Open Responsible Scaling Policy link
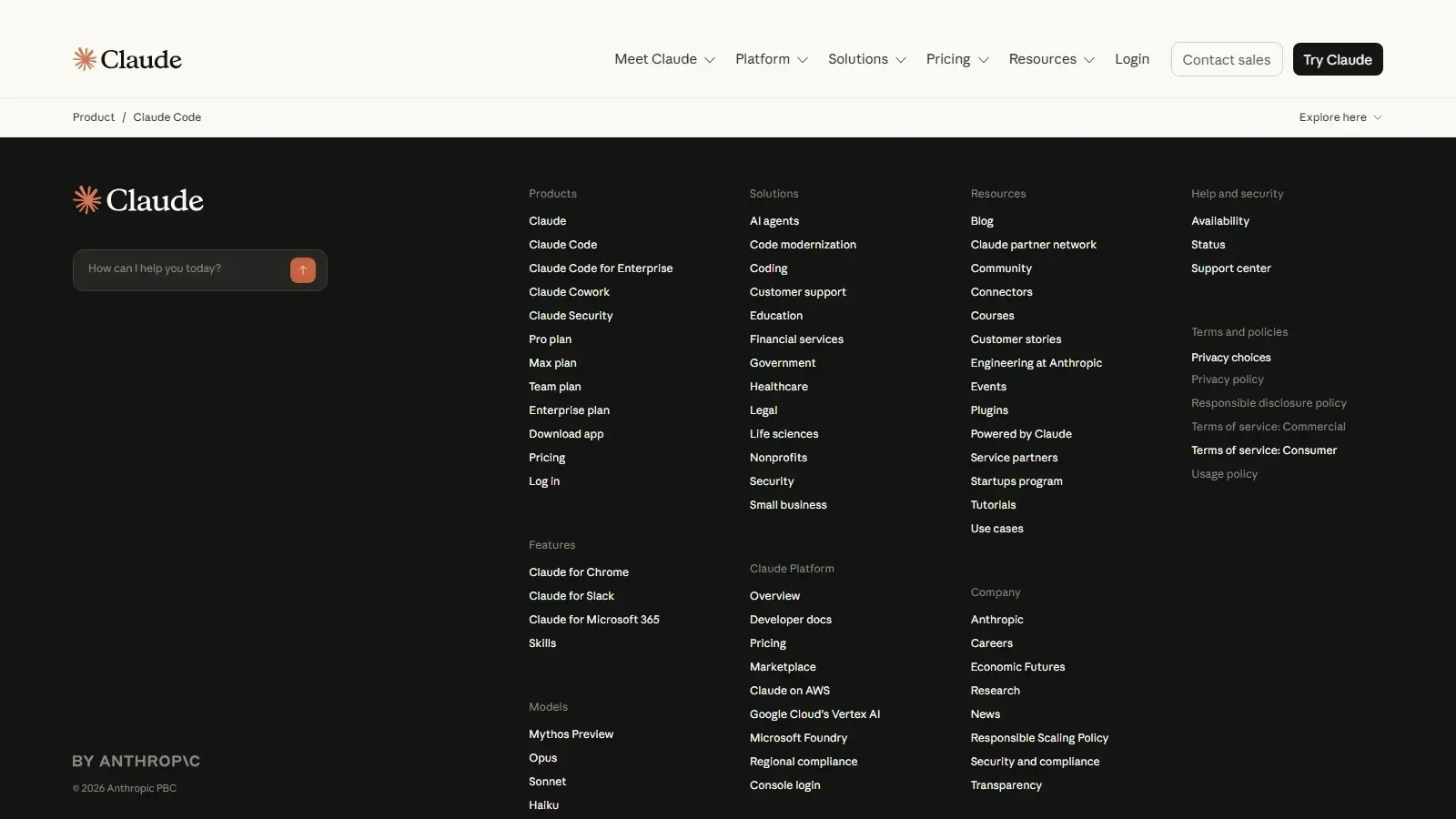1456x819 pixels. click(1039, 738)
